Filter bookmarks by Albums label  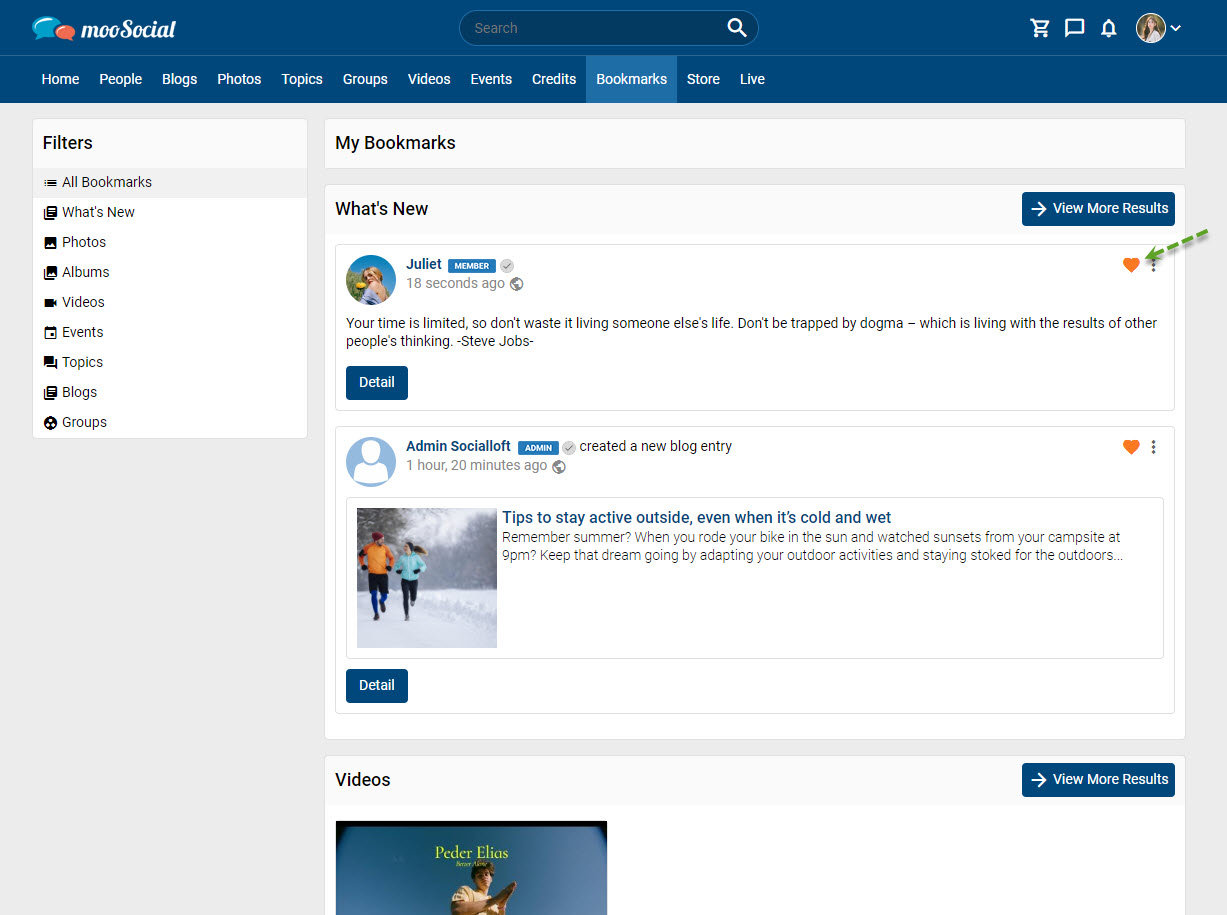pyautogui.click(x=86, y=272)
